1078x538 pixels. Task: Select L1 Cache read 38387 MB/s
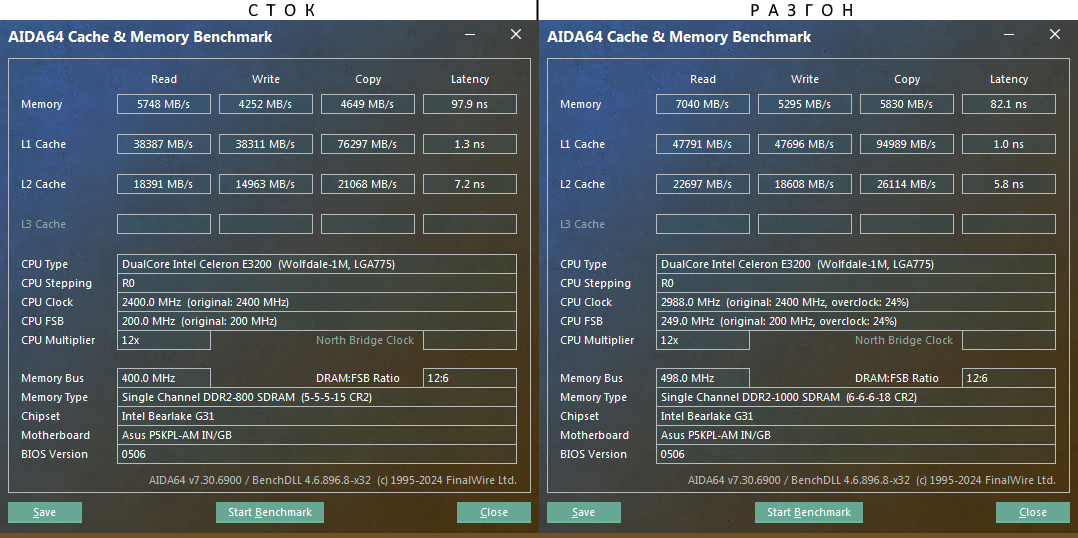point(164,144)
